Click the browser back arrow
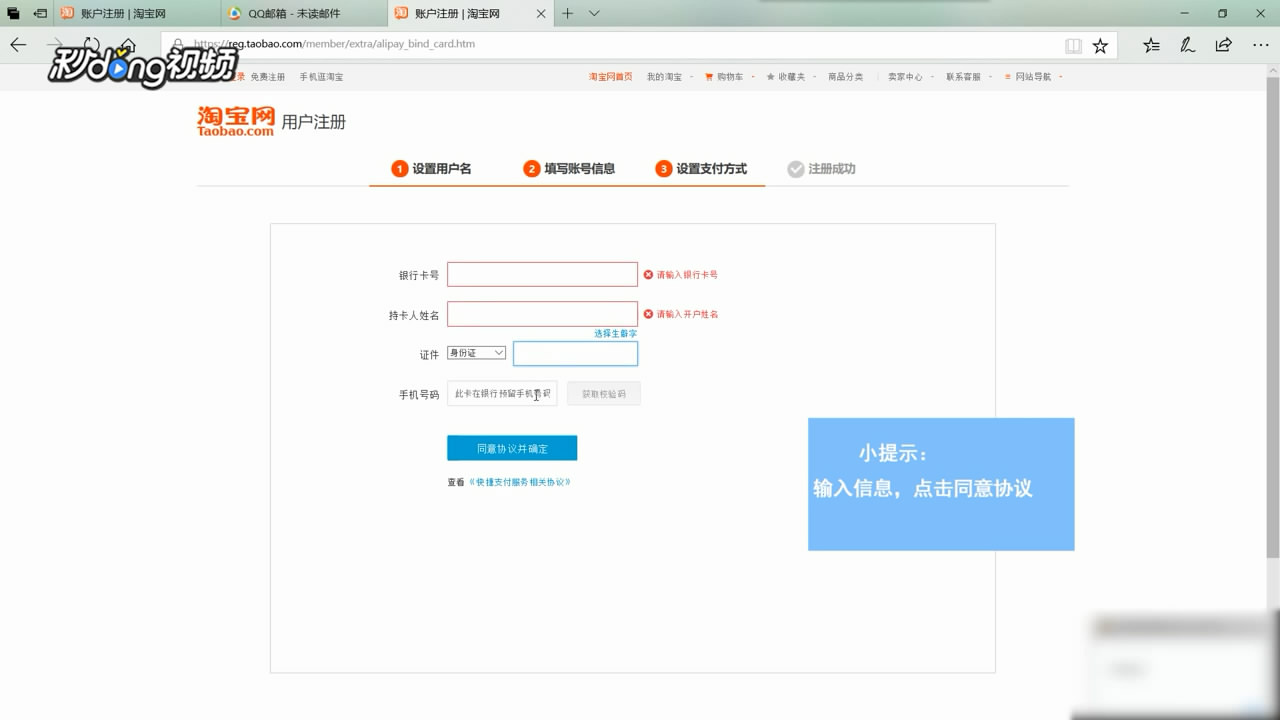Screen dimensions: 1280x720 click(x=18, y=45)
